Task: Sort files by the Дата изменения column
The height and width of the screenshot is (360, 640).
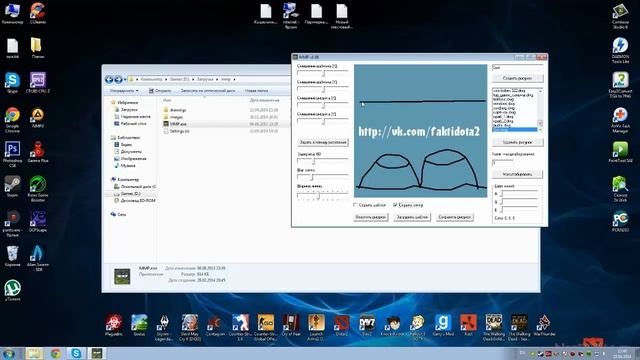Action: (264, 100)
